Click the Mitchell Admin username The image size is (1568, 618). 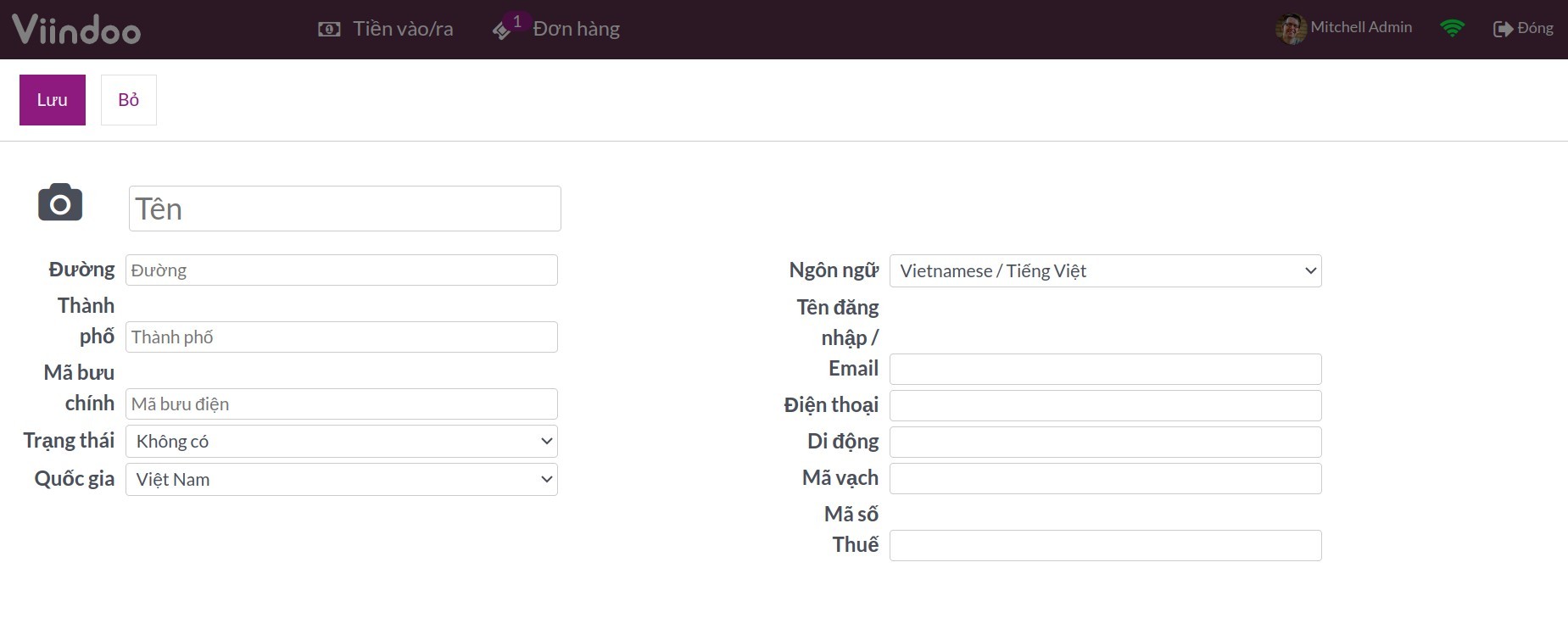(x=1361, y=27)
